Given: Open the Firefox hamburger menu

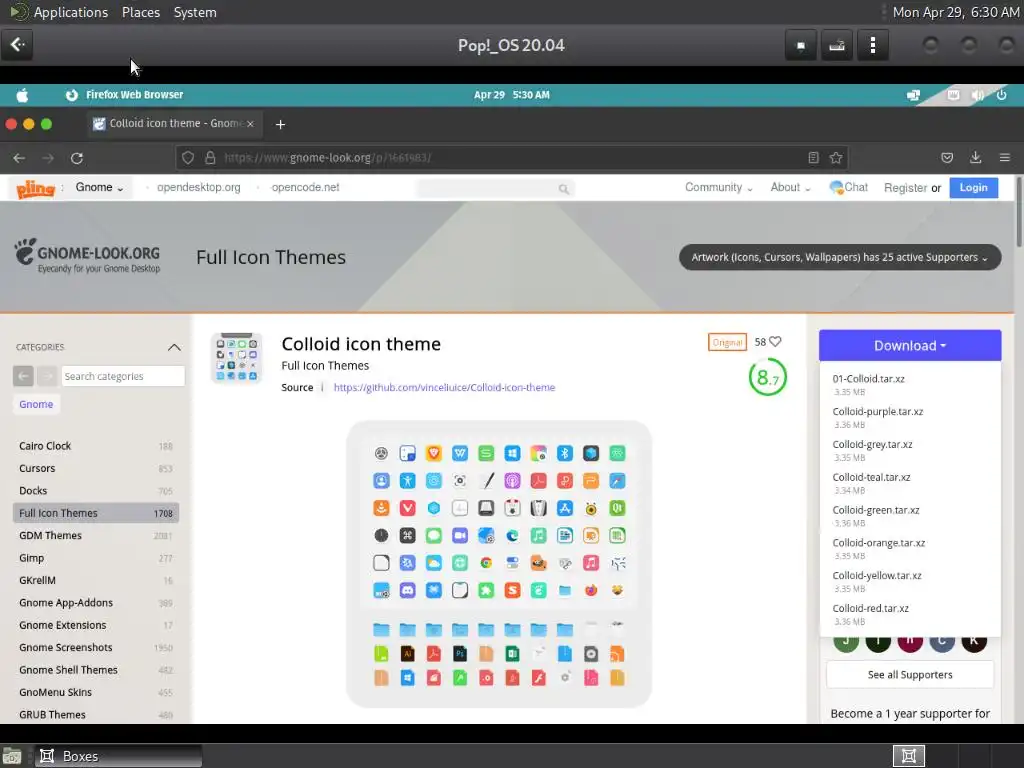Looking at the screenshot, I should 1004,158.
